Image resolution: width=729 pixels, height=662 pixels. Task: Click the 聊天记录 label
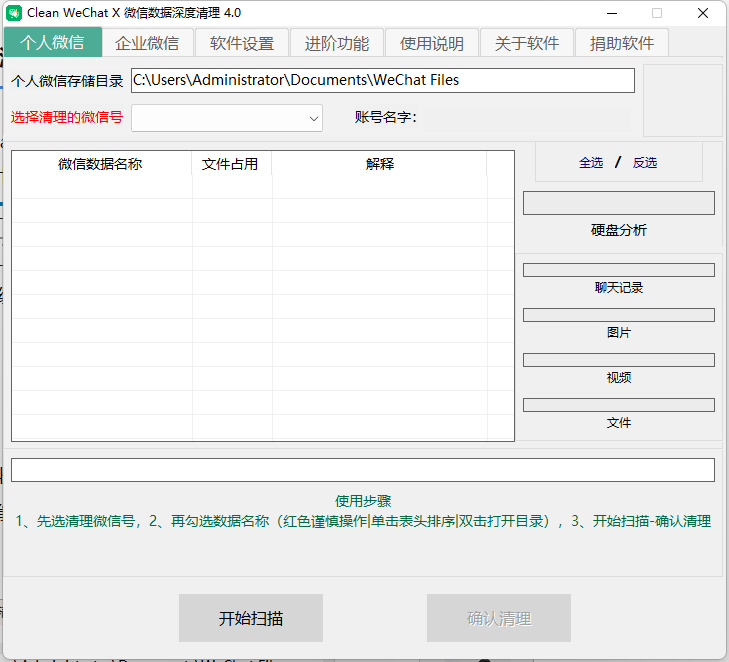coord(619,287)
